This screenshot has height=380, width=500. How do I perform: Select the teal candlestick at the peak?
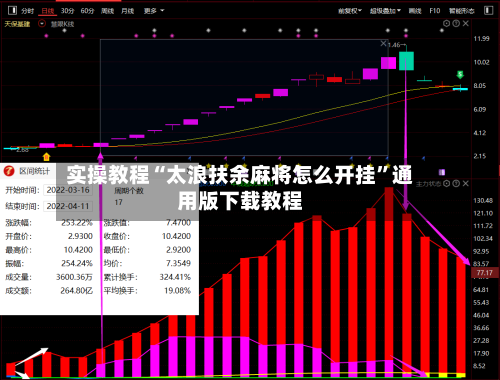(x=406, y=61)
